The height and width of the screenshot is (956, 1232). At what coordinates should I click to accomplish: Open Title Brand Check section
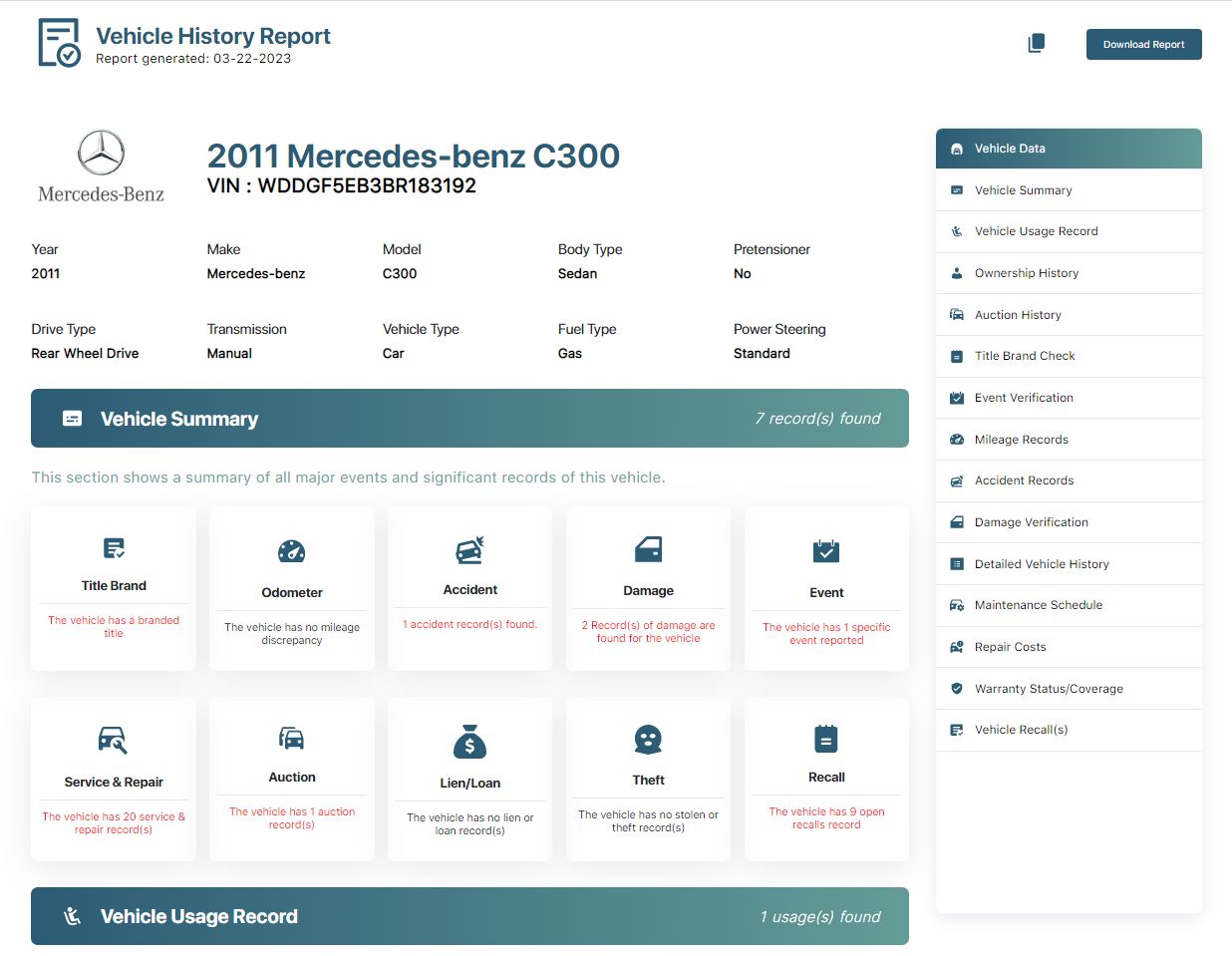point(1069,356)
